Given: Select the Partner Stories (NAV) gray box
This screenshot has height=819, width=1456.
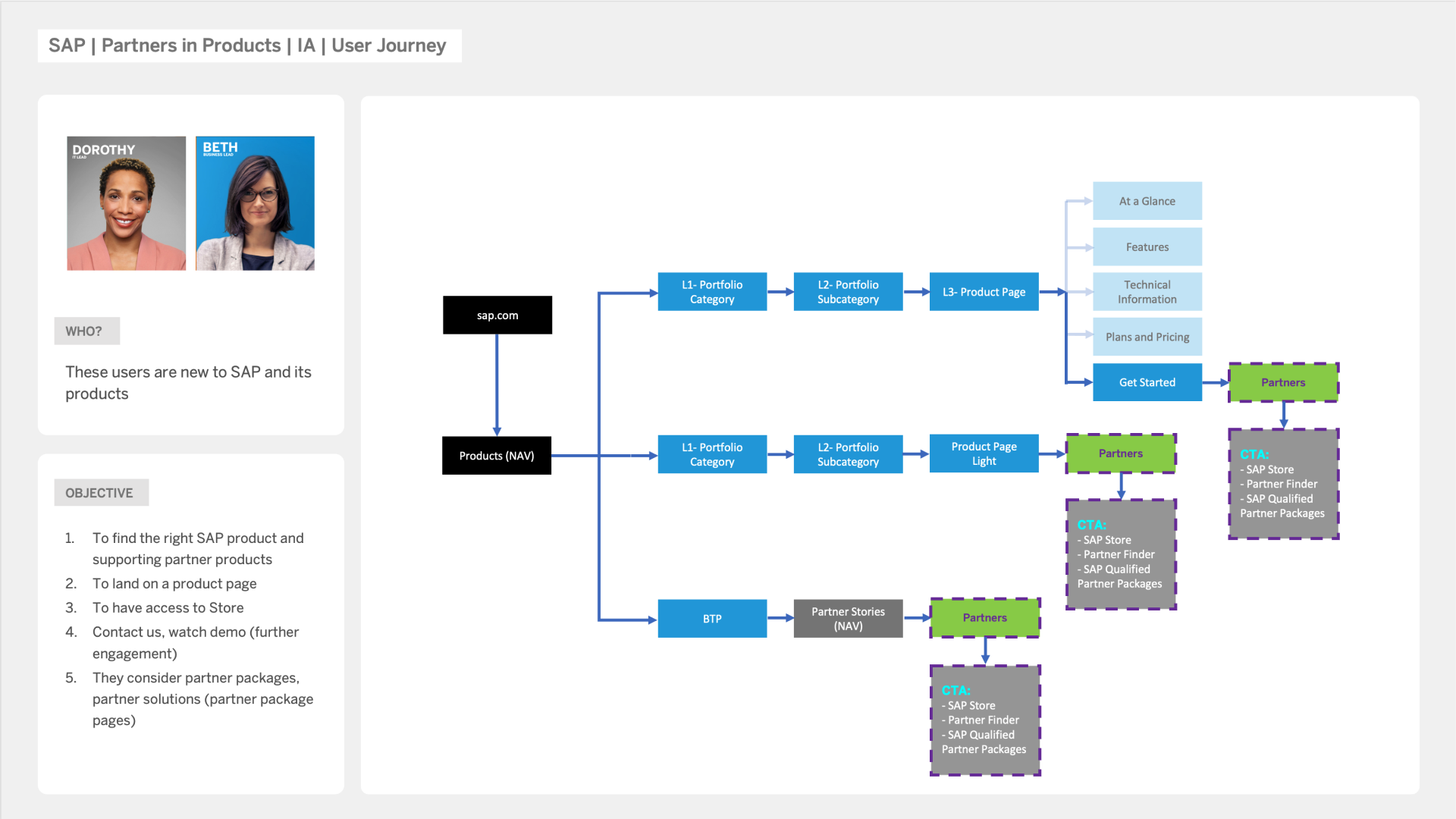Looking at the screenshot, I should point(848,619).
